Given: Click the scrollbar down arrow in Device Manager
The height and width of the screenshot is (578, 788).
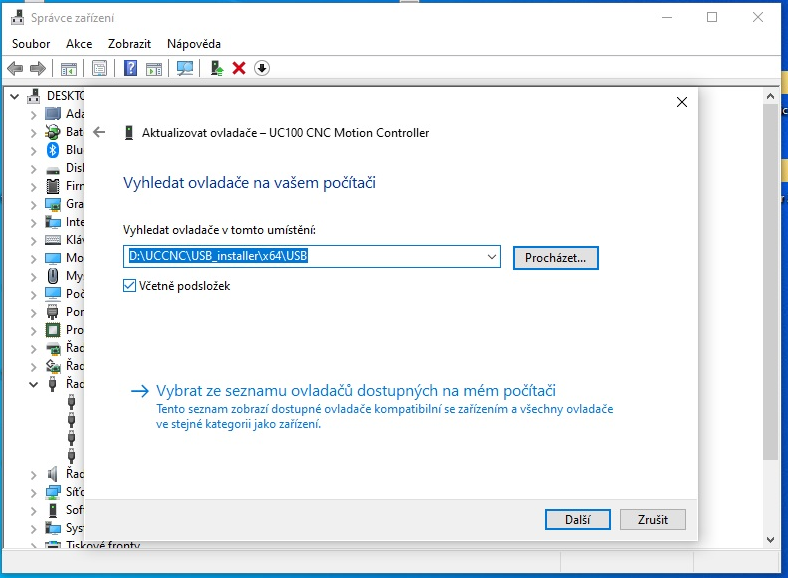Looking at the screenshot, I should click(x=770, y=540).
